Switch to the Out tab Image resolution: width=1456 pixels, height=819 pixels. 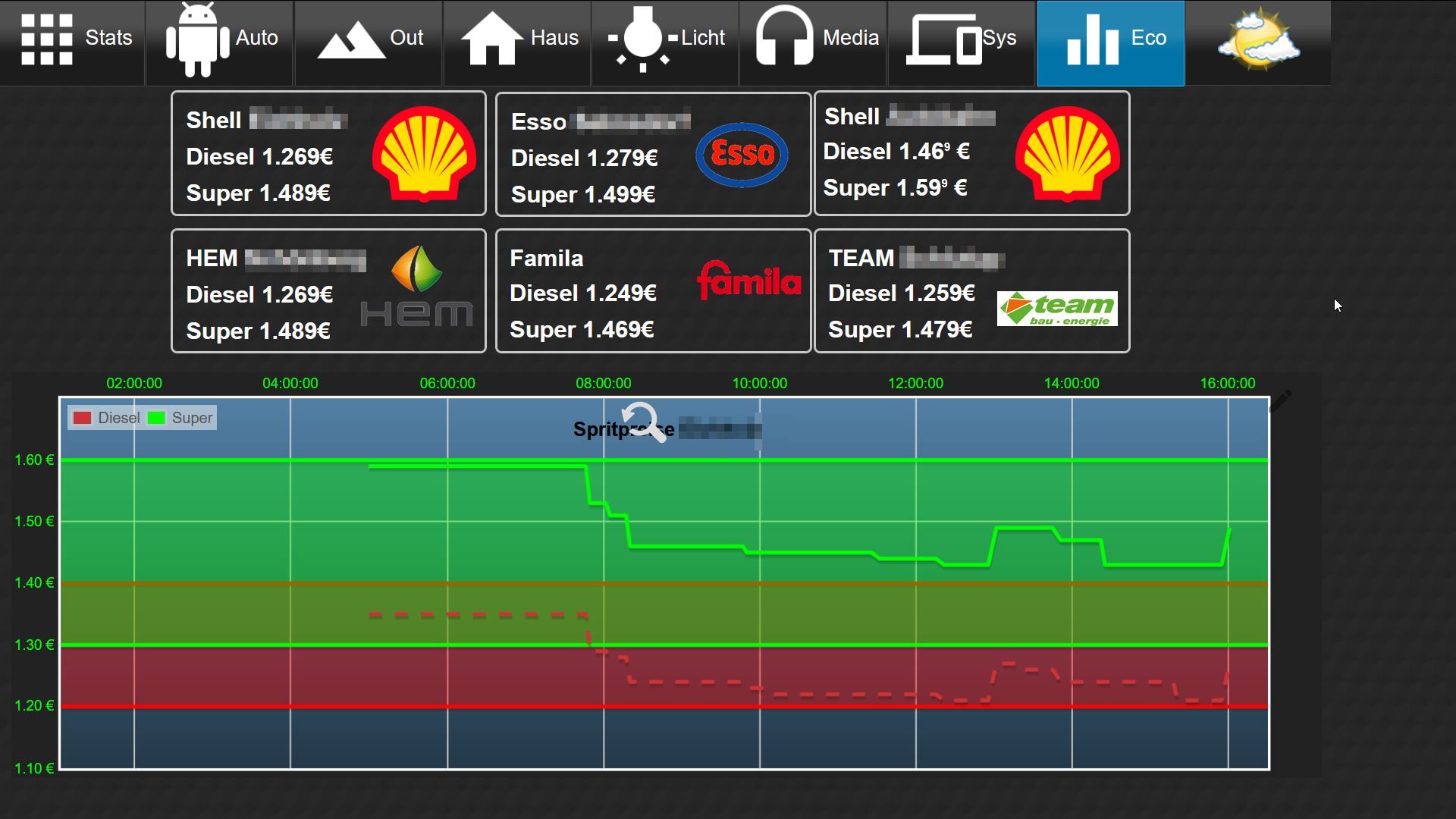(x=369, y=42)
